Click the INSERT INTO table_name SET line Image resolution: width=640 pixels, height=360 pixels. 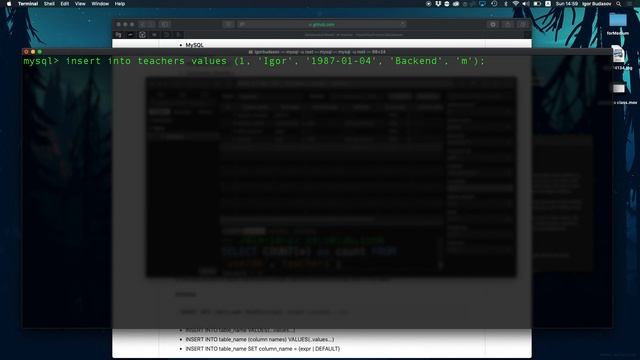click(x=262, y=349)
